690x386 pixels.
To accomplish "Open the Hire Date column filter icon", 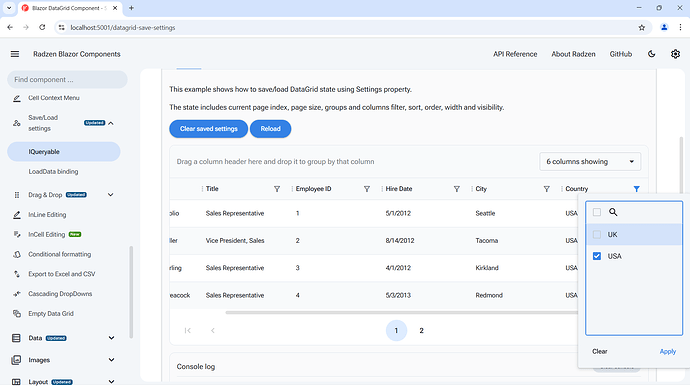I will point(457,189).
